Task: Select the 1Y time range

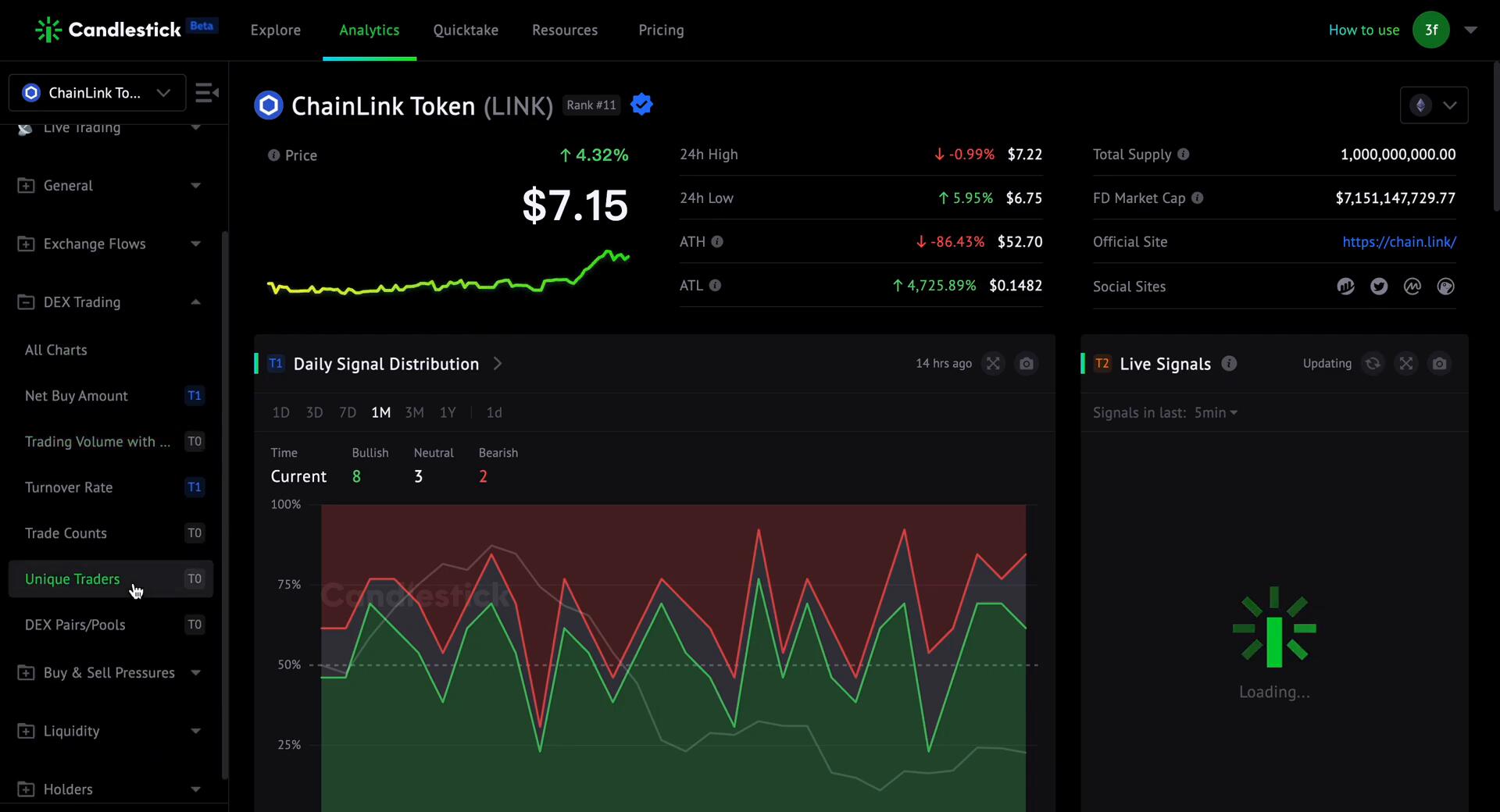Action: tap(448, 412)
